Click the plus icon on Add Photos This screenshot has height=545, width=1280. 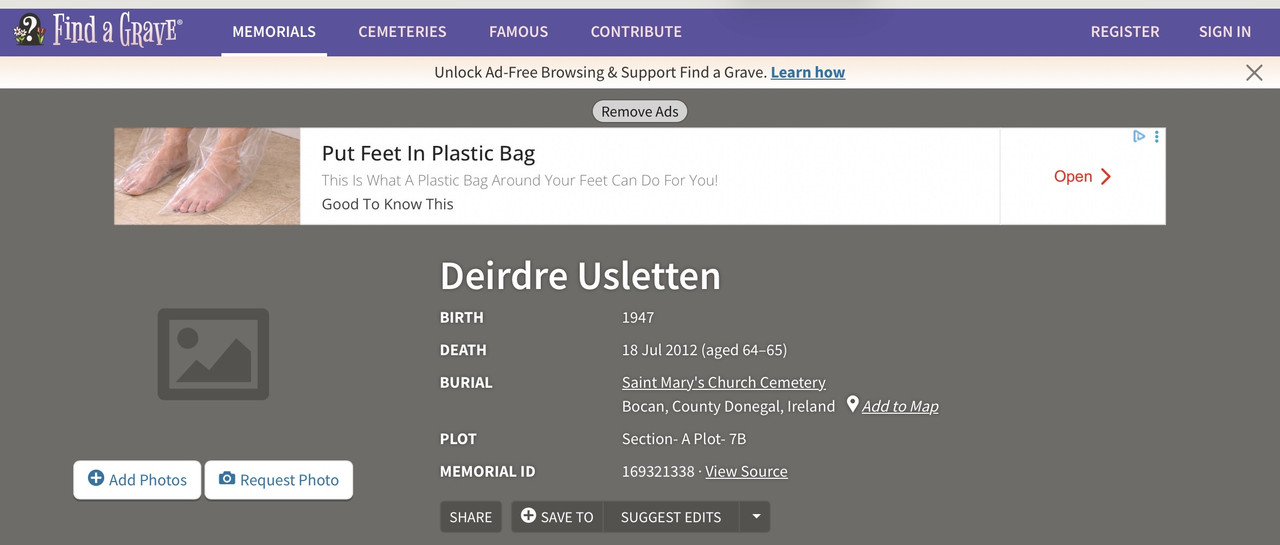tap(96, 479)
